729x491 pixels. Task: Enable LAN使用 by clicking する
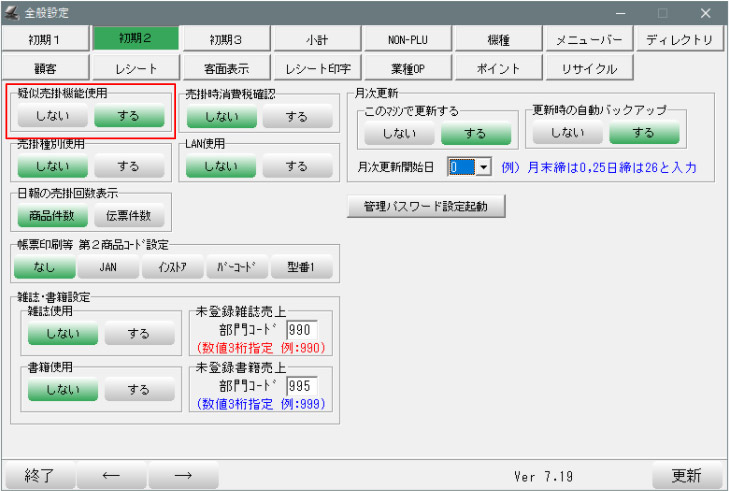coord(296,166)
